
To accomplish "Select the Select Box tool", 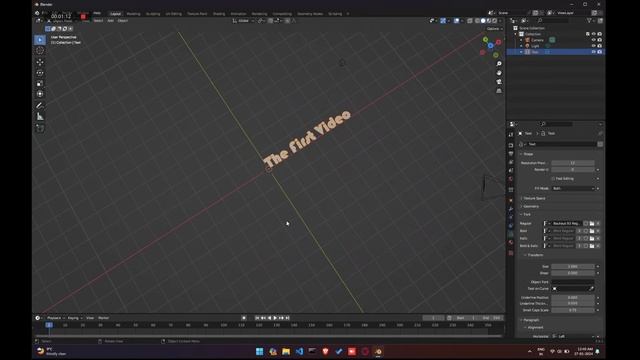I will pos(40,40).
